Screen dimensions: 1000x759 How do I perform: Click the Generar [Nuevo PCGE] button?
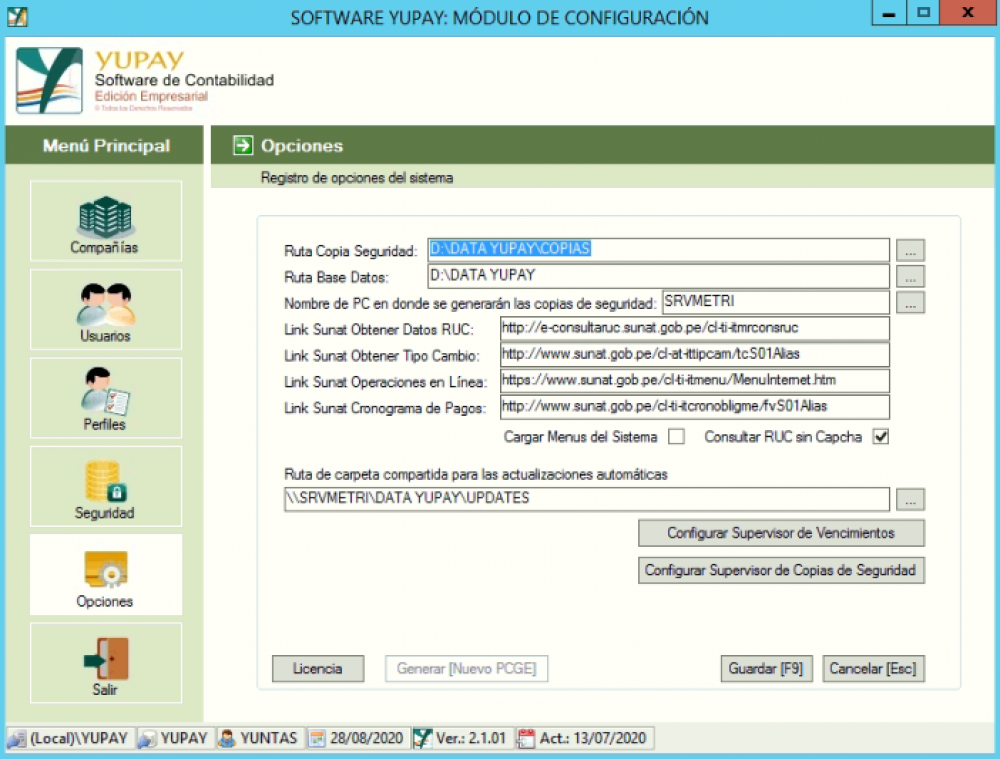coord(466,669)
